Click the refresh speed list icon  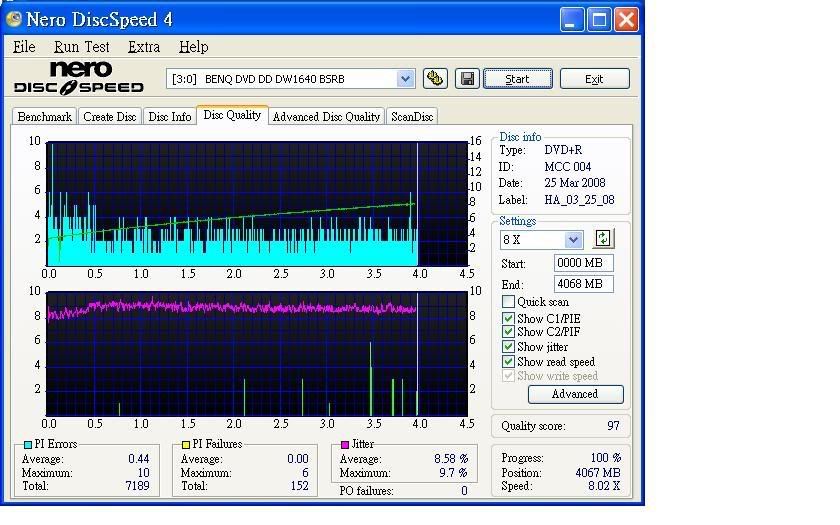pyautogui.click(x=603, y=238)
